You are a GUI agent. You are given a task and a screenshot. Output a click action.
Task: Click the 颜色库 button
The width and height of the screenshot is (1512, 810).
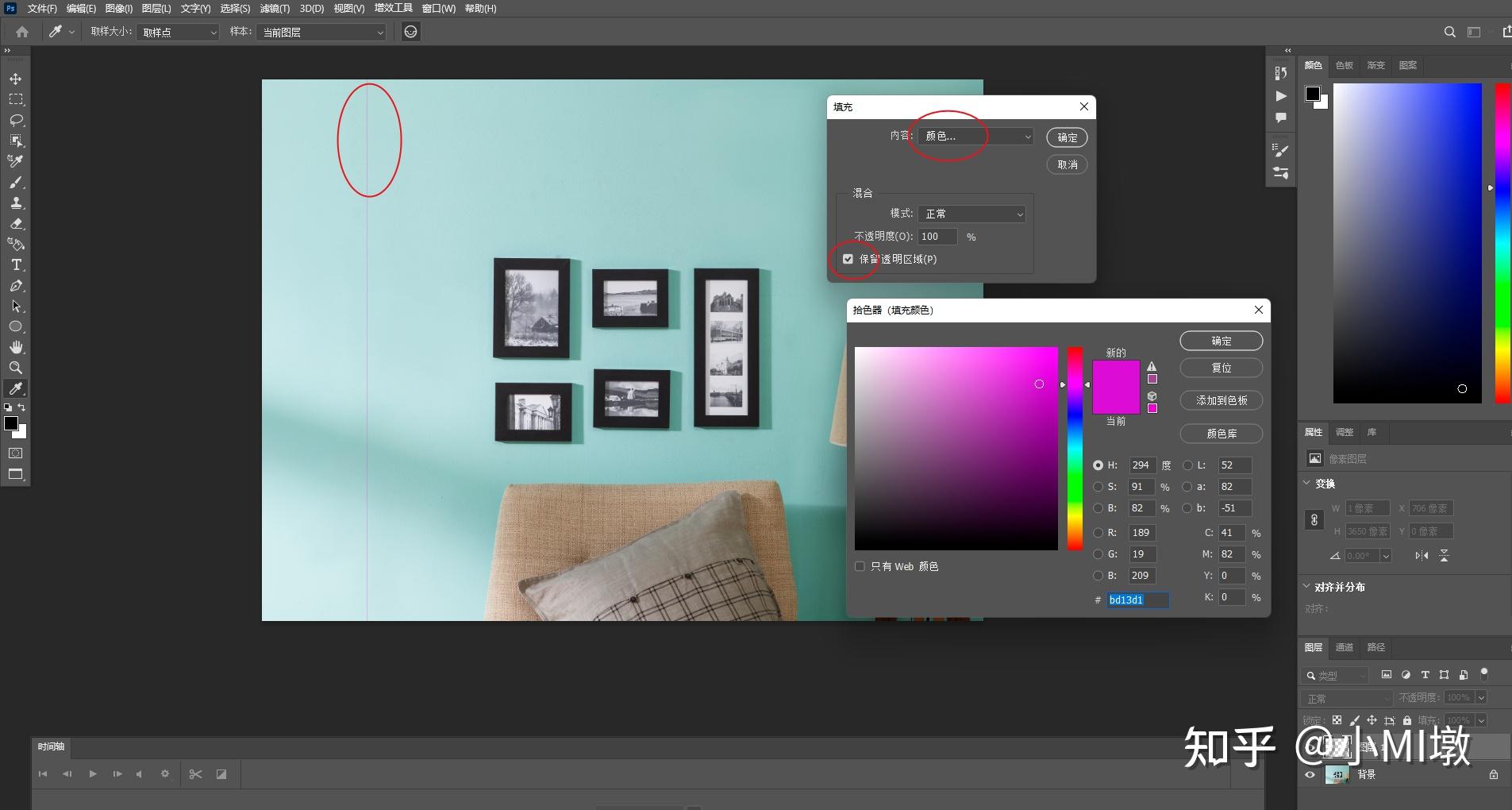tap(1222, 434)
